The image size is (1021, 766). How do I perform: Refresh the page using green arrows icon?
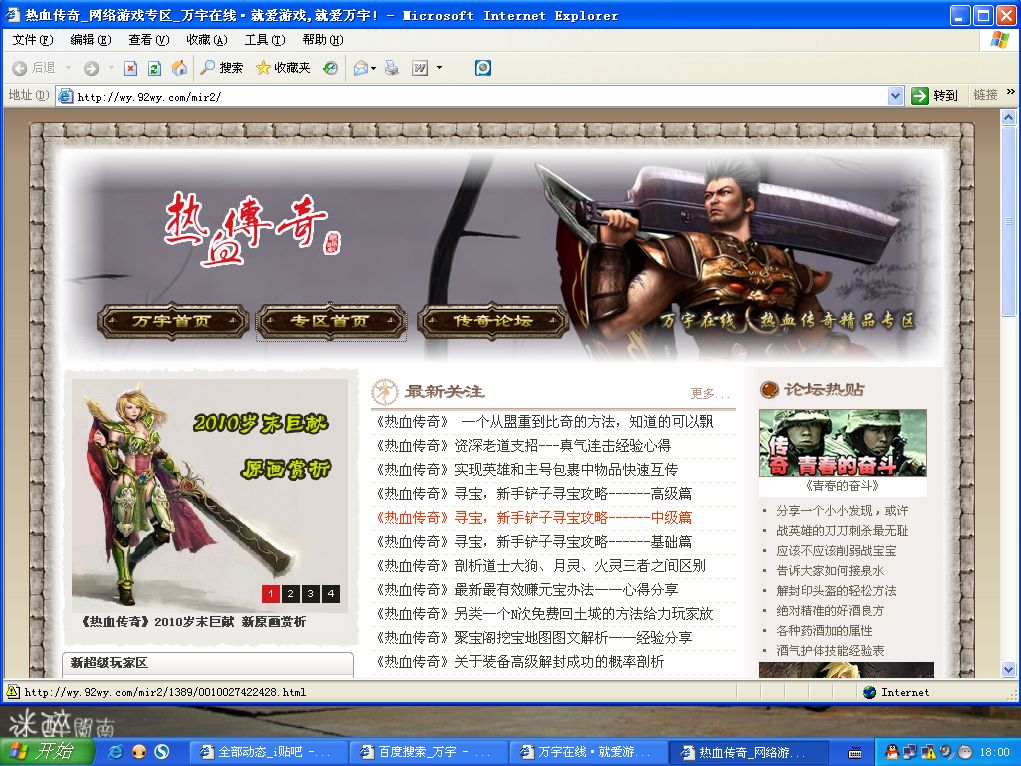point(154,68)
